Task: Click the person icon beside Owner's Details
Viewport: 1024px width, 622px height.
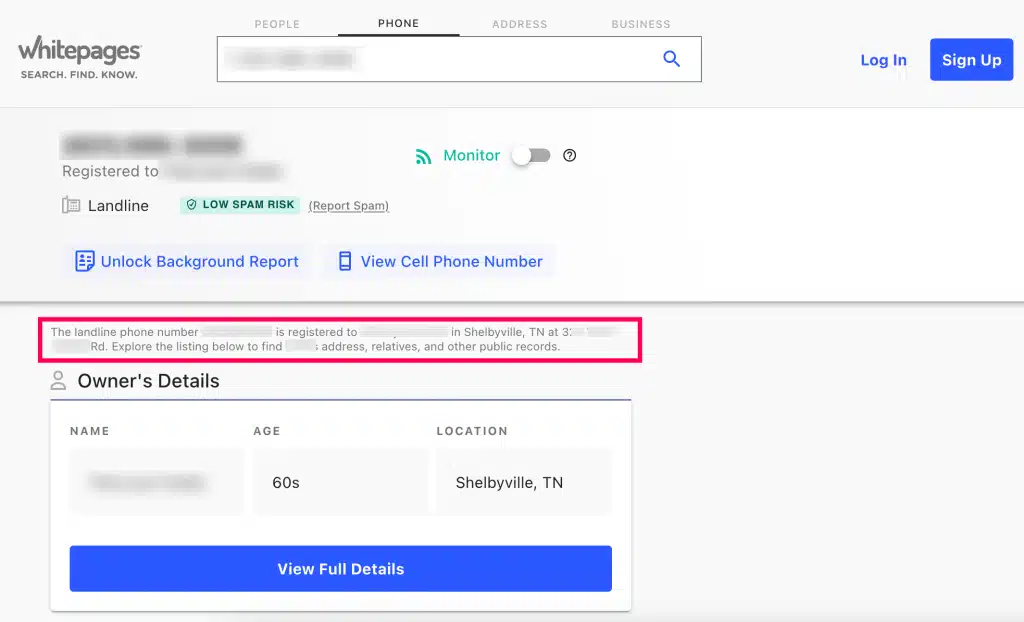Action: (x=58, y=381)
